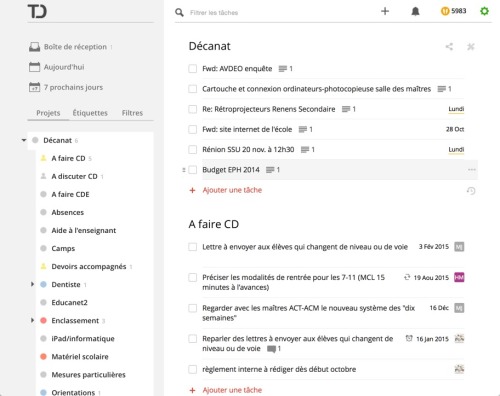Open comments of Rétroprojecteurs Renens Secondaire
The image size is (500, 396).
(x=349, y=109)
